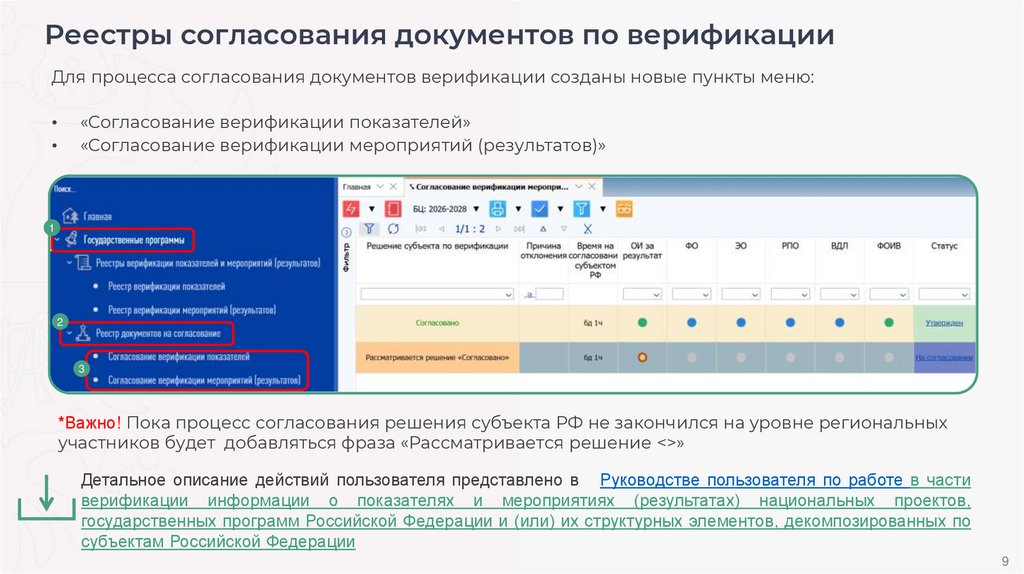
Task: Open Согласование верификации показателей menu item
Action: click(x=179, y=357)
